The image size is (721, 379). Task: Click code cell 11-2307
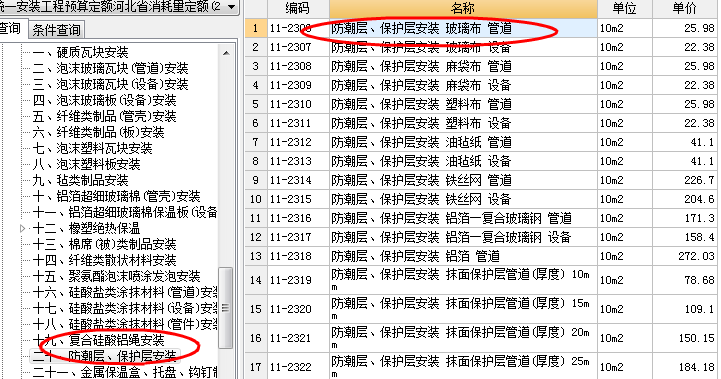[298, 47]
